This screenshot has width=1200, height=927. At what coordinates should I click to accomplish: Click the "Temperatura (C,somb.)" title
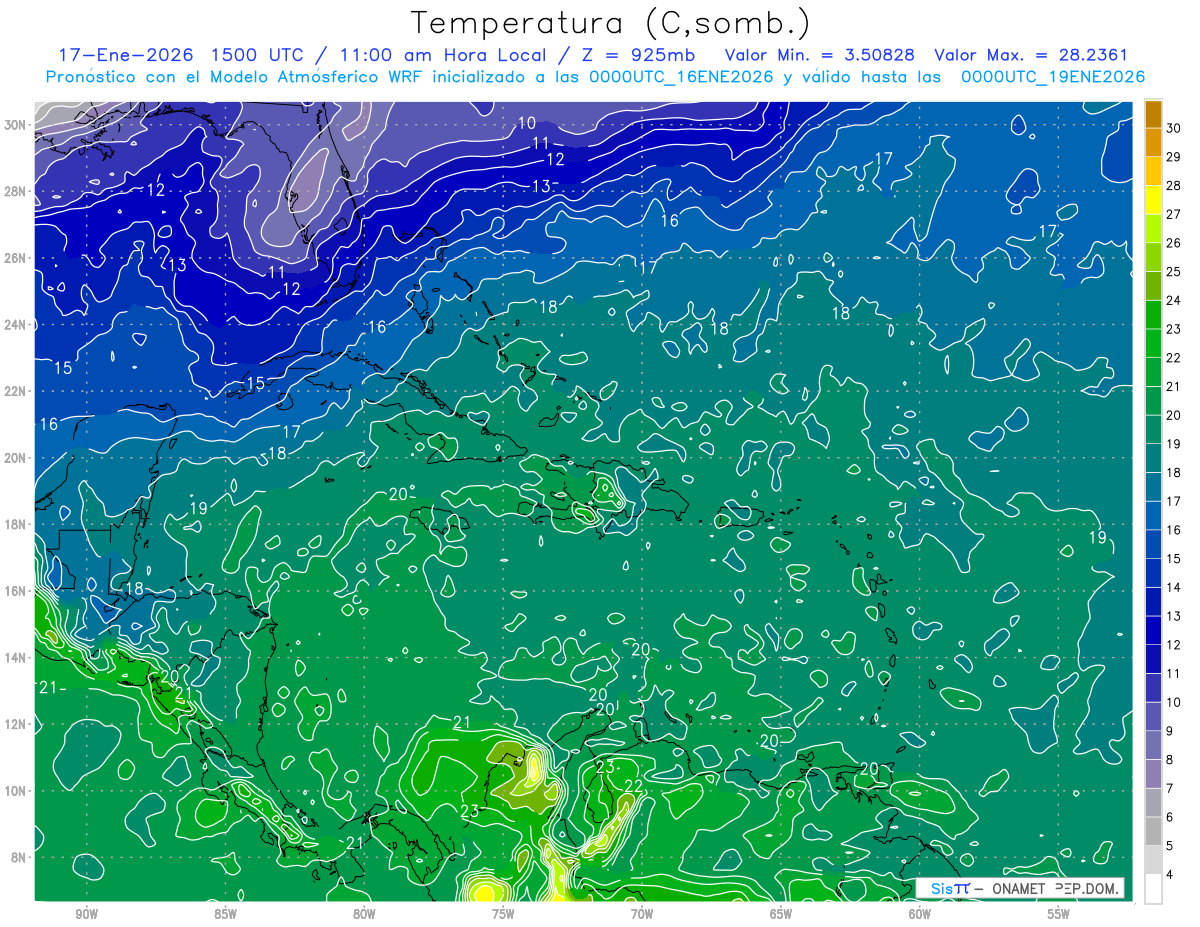(x=611, y=23)
